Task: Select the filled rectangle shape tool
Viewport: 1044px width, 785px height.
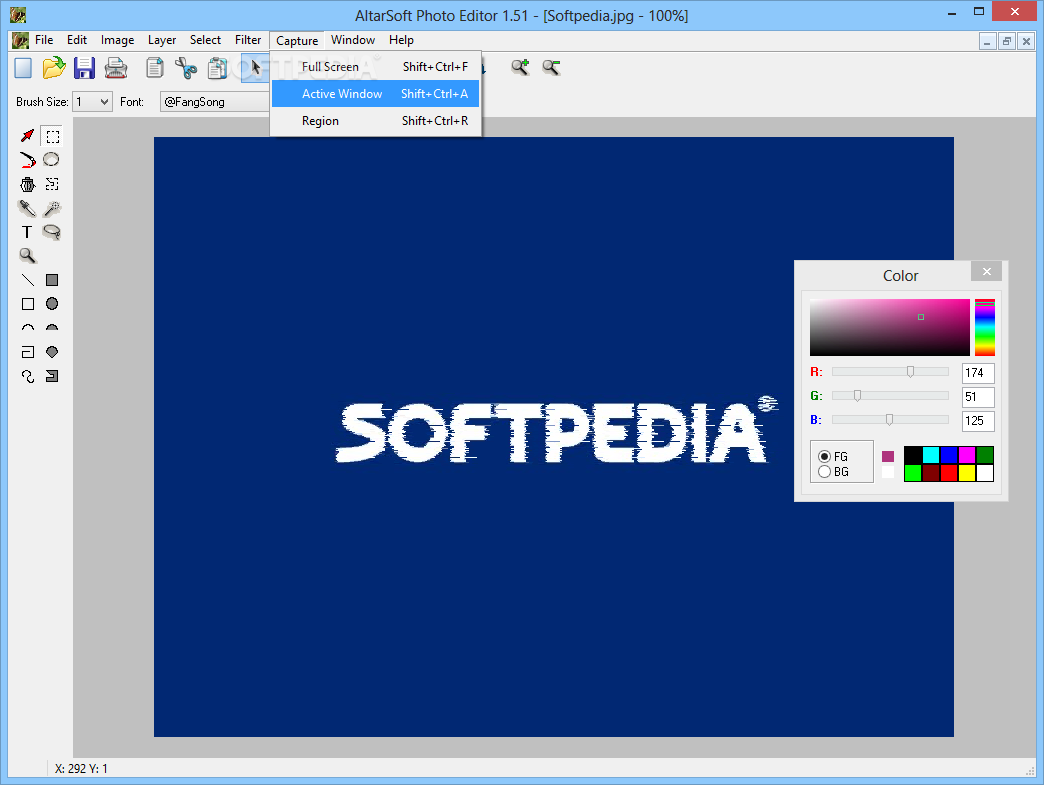Action: [52, 280]
